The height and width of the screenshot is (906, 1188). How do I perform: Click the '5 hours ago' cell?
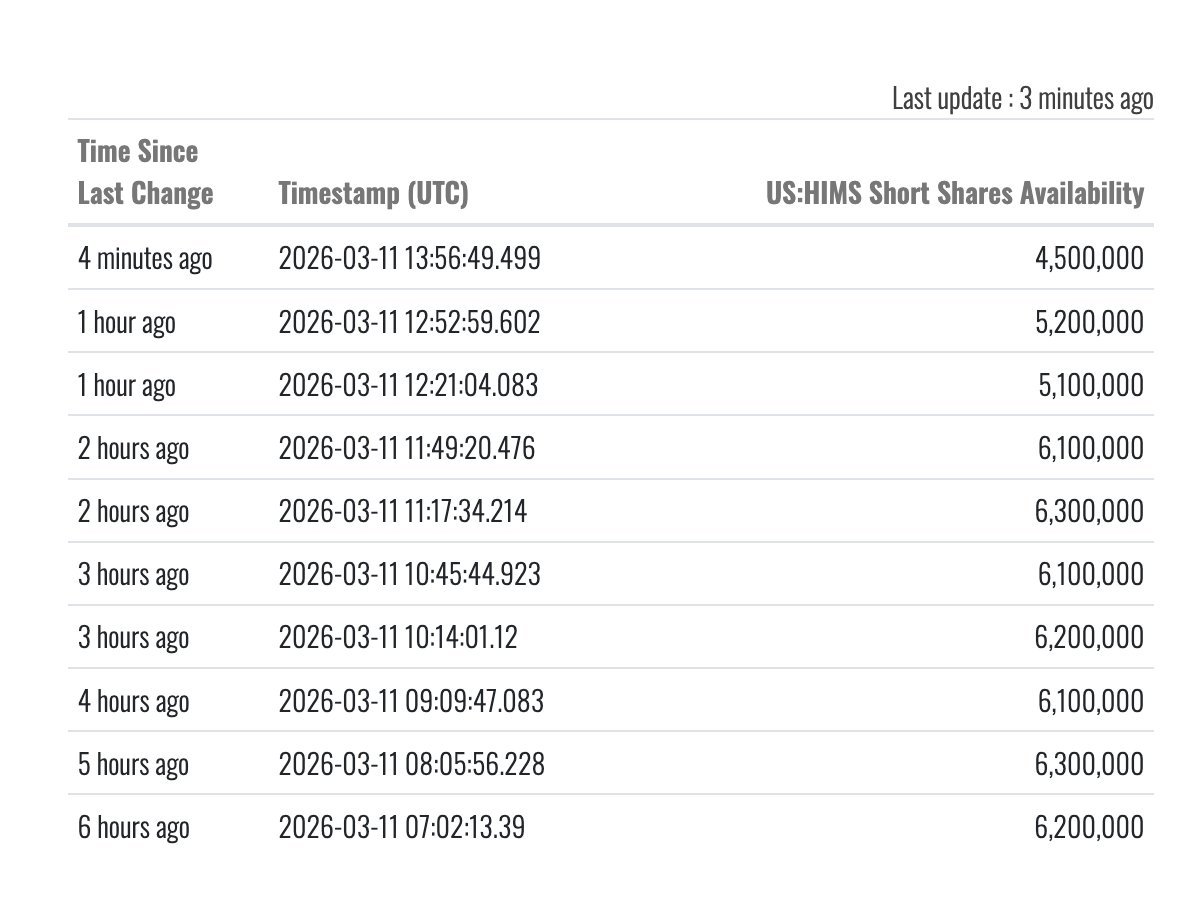[x=133, y=764]
